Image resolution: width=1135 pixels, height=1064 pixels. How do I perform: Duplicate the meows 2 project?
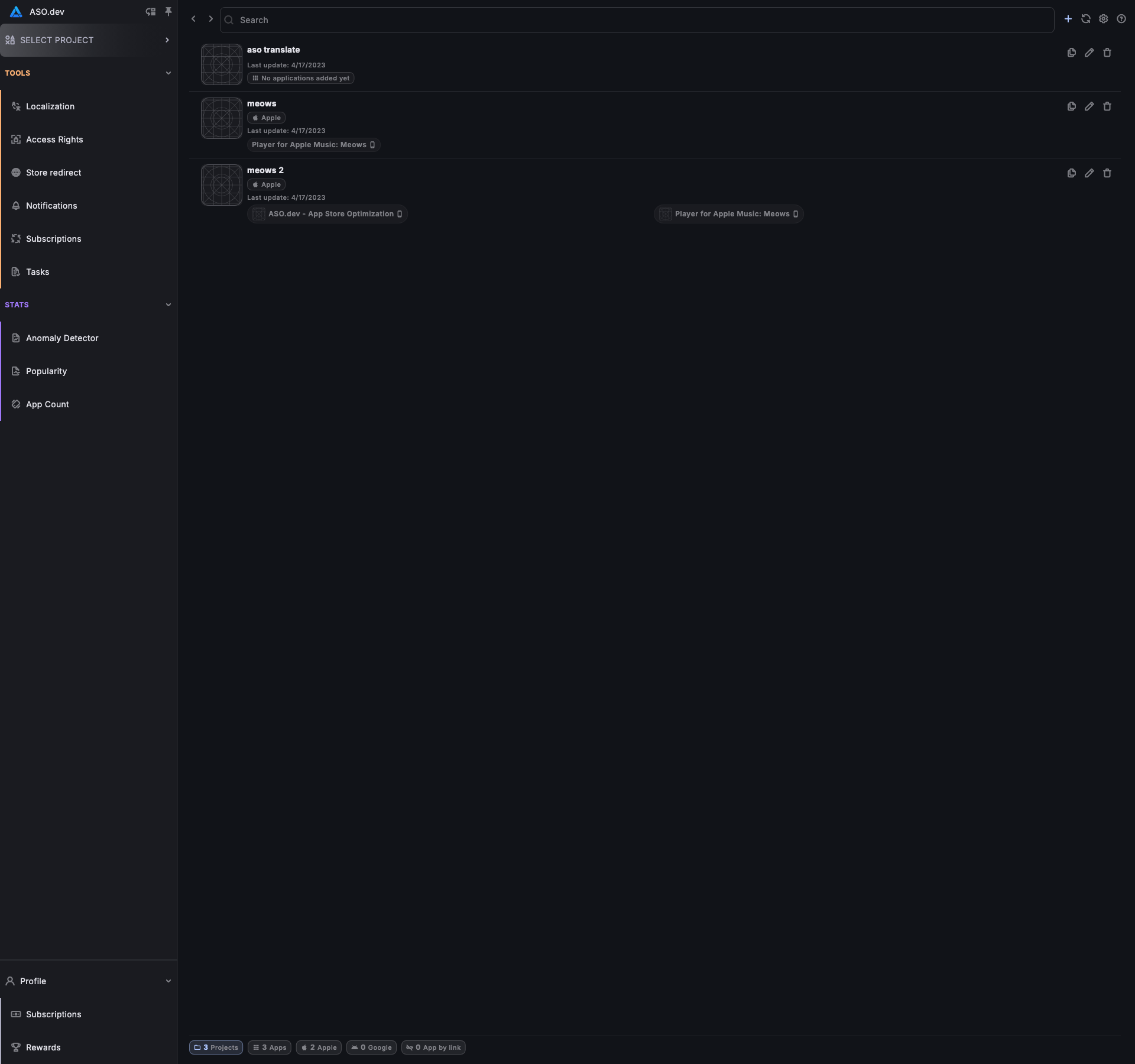click(1072, 173)
